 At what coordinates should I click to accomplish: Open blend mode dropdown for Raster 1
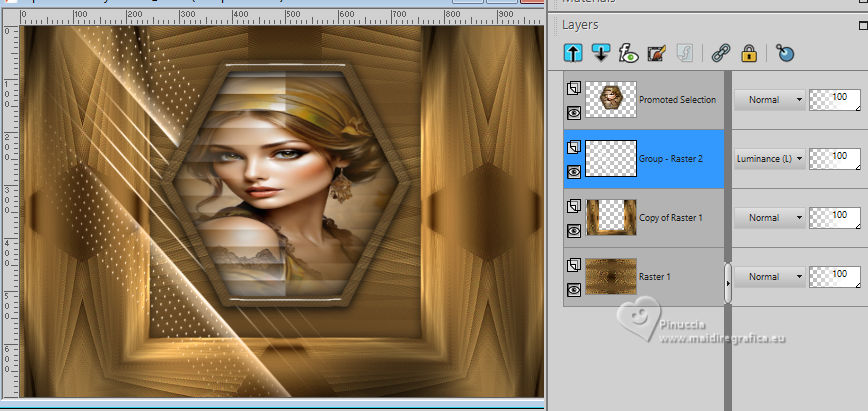point(769,276)
